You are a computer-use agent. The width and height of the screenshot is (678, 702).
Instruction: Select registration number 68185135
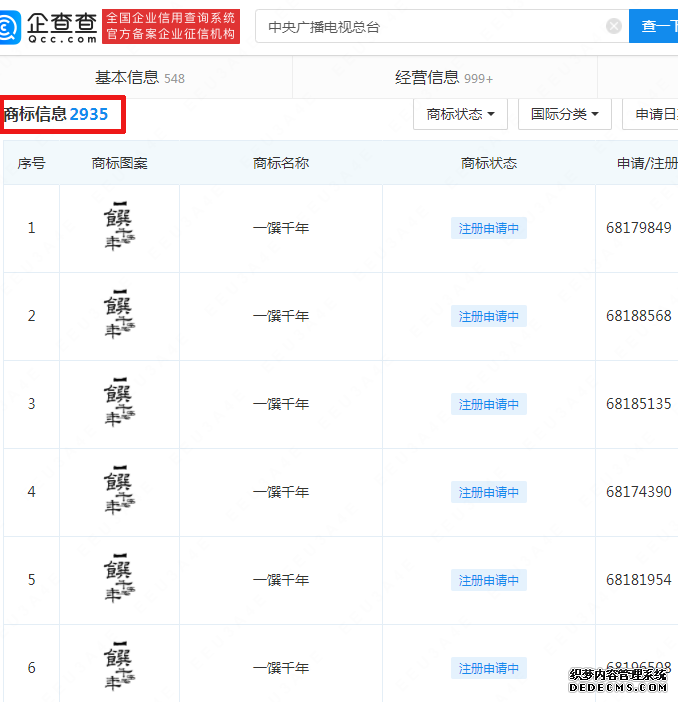[639, 404]
